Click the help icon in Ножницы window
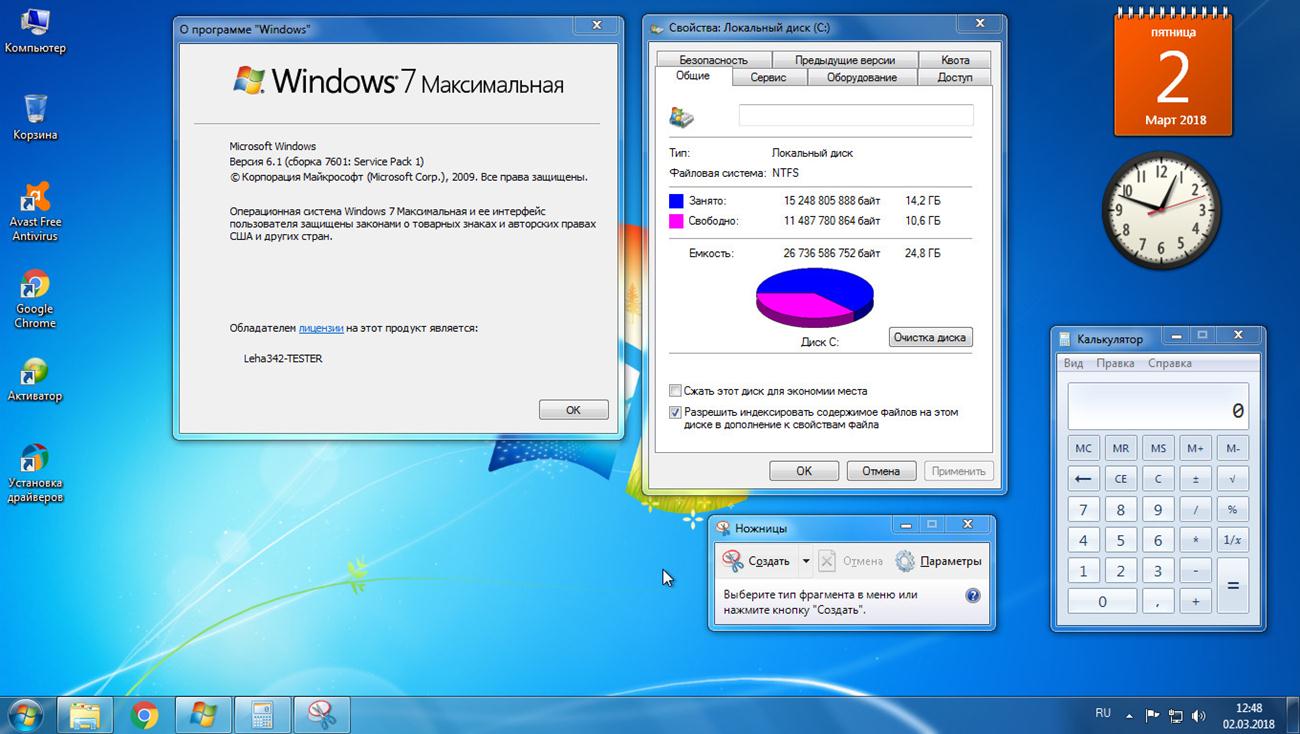 [972, 595]
